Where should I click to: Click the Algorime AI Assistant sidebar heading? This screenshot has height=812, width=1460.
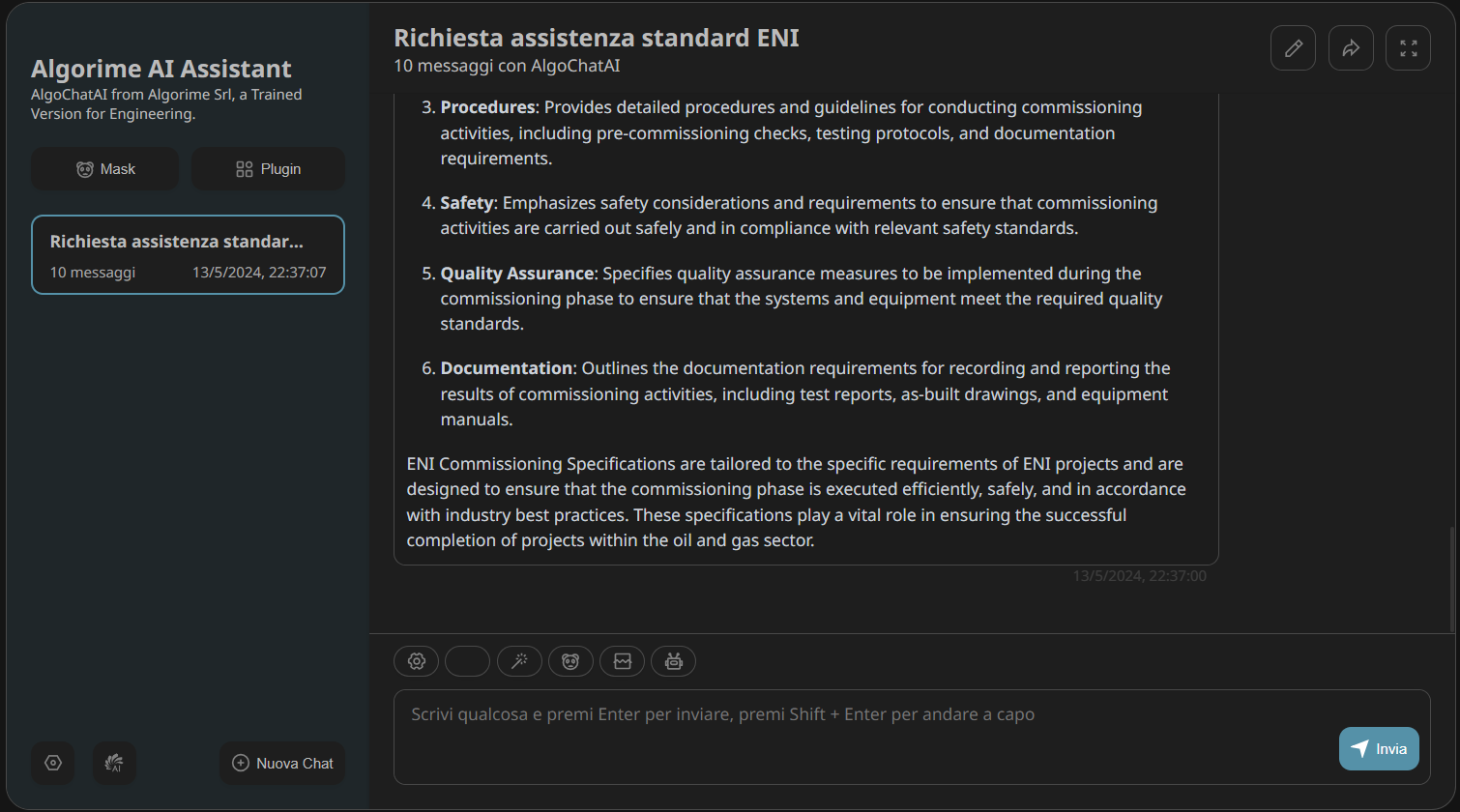click(x=161, y=69)
